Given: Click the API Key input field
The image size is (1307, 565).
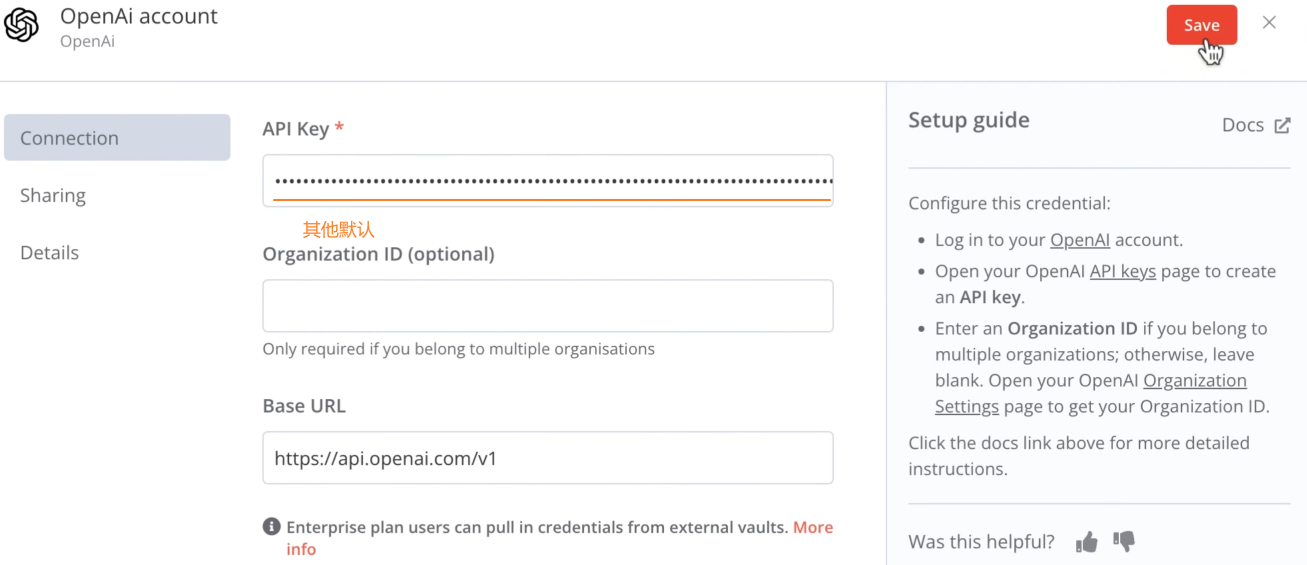Looking at the screenshot, I should pos(548,181).
